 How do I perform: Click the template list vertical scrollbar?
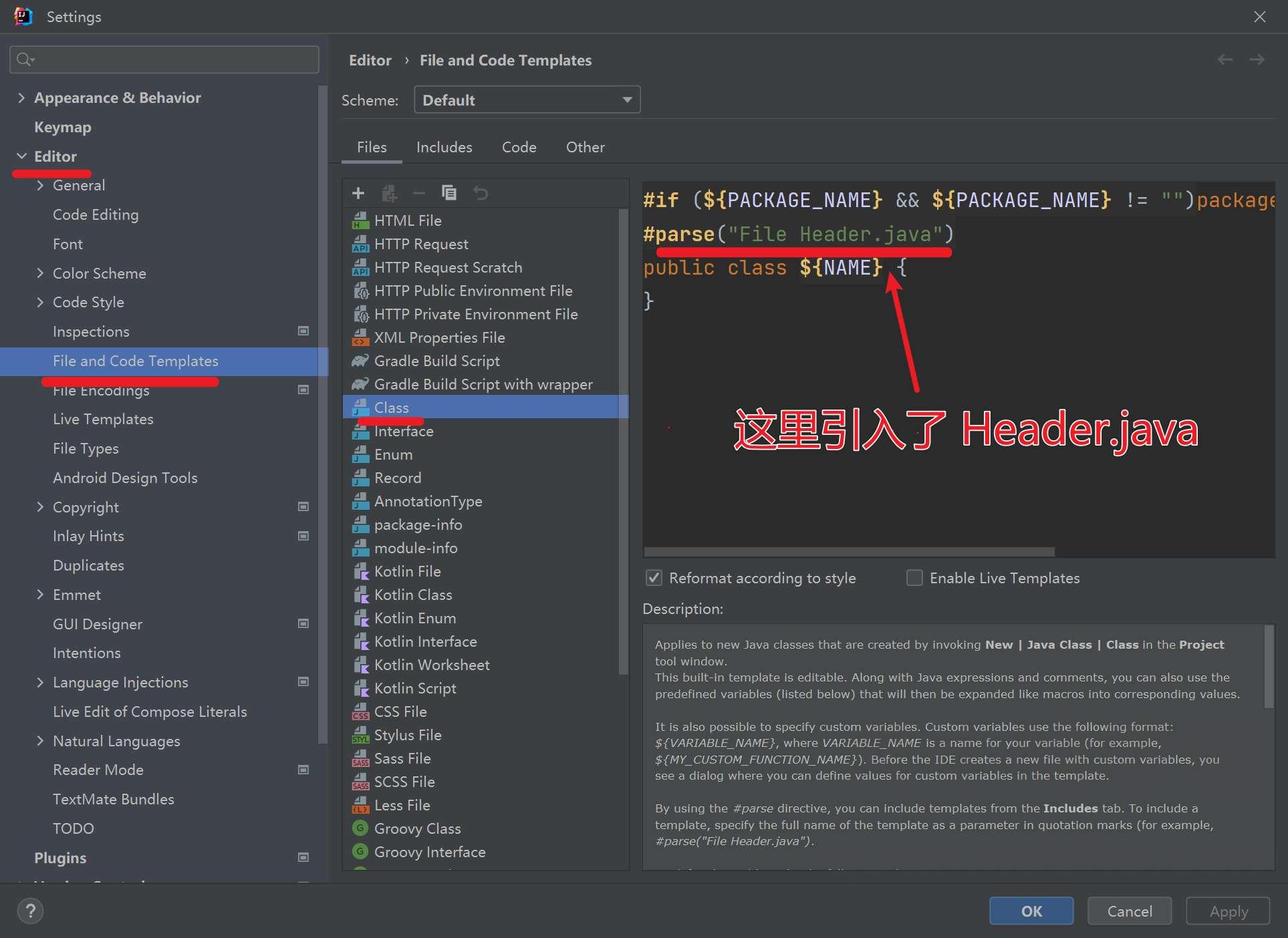point(623,441)
